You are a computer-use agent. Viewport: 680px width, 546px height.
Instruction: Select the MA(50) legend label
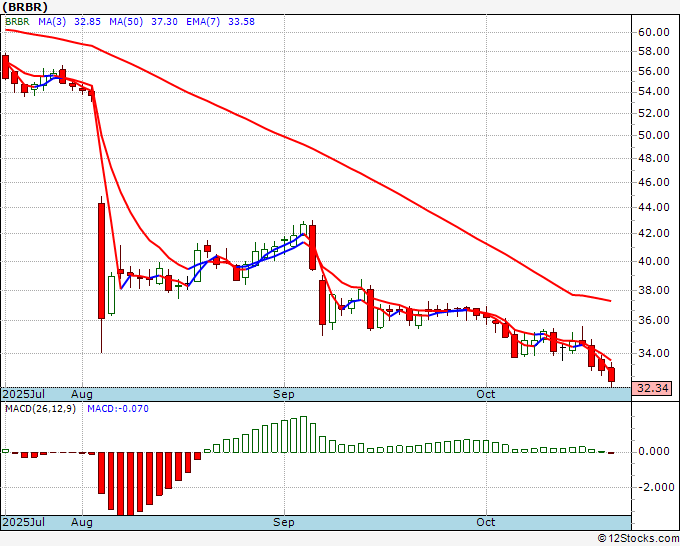coord(126,22)
